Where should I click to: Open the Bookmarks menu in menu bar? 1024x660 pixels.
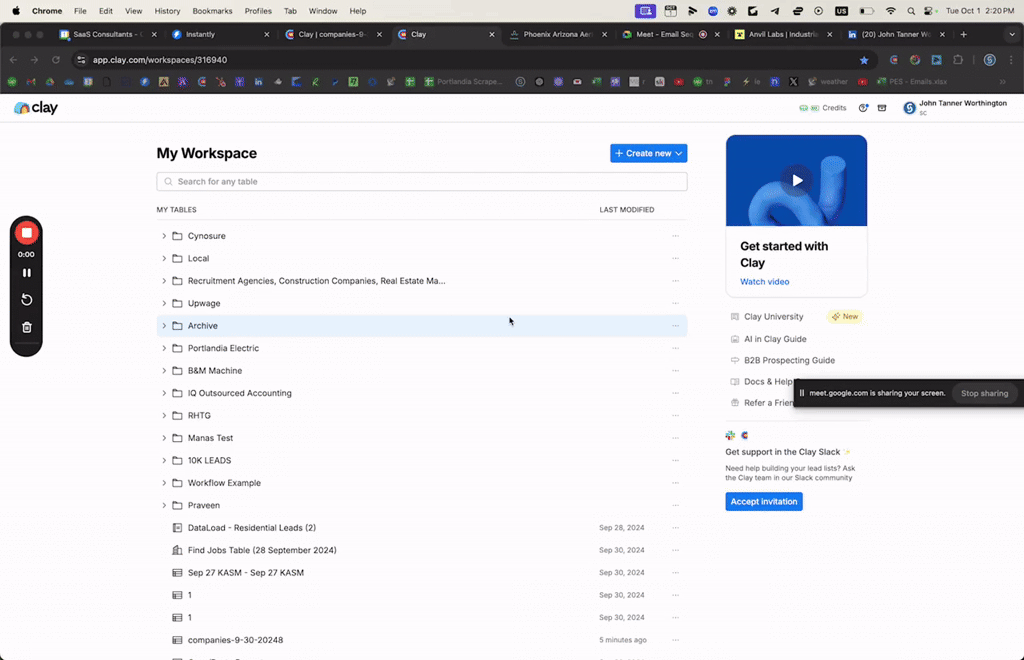(211, 11)
